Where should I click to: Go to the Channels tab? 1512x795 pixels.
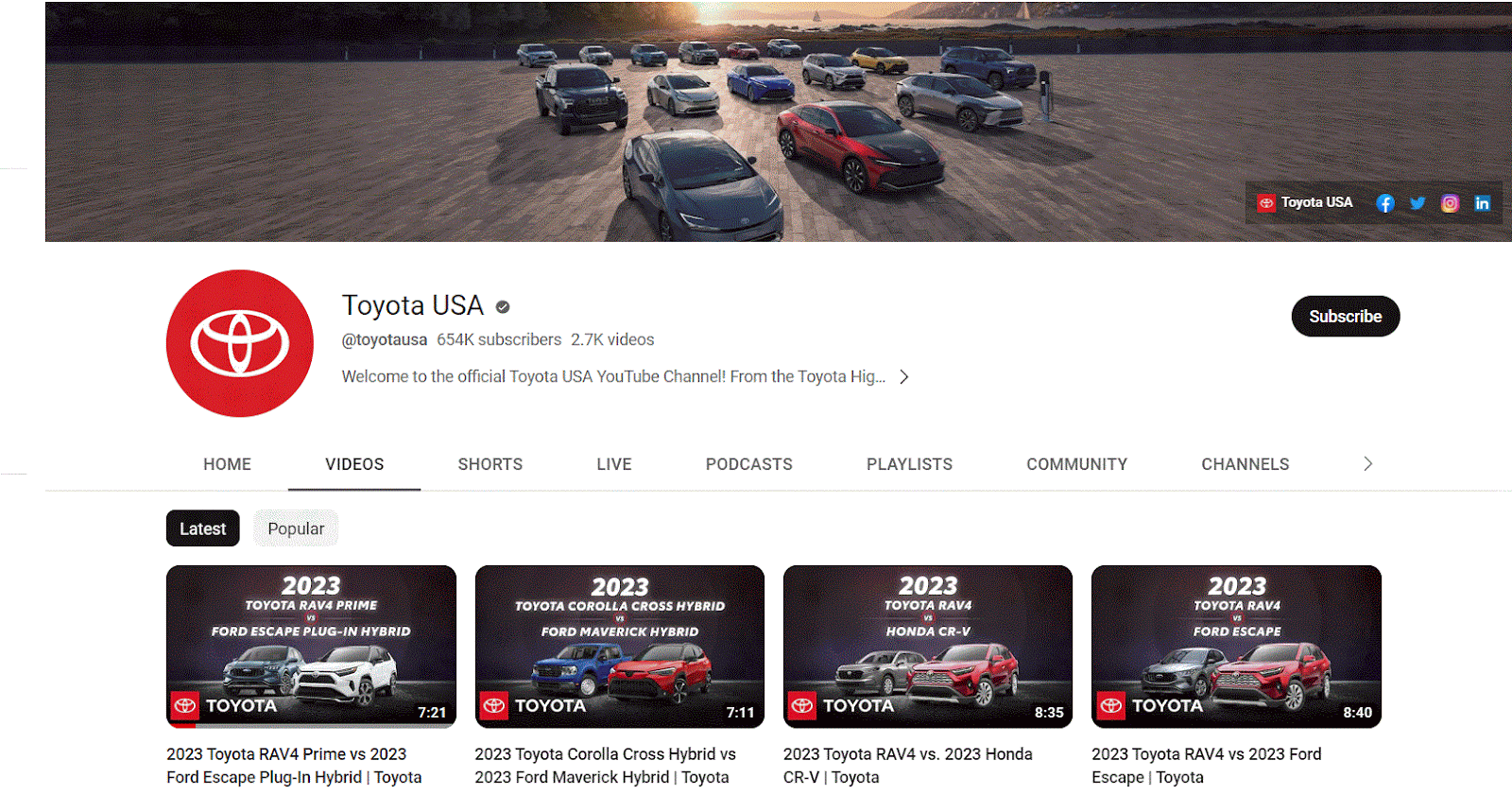click(x=1245, y=464)
